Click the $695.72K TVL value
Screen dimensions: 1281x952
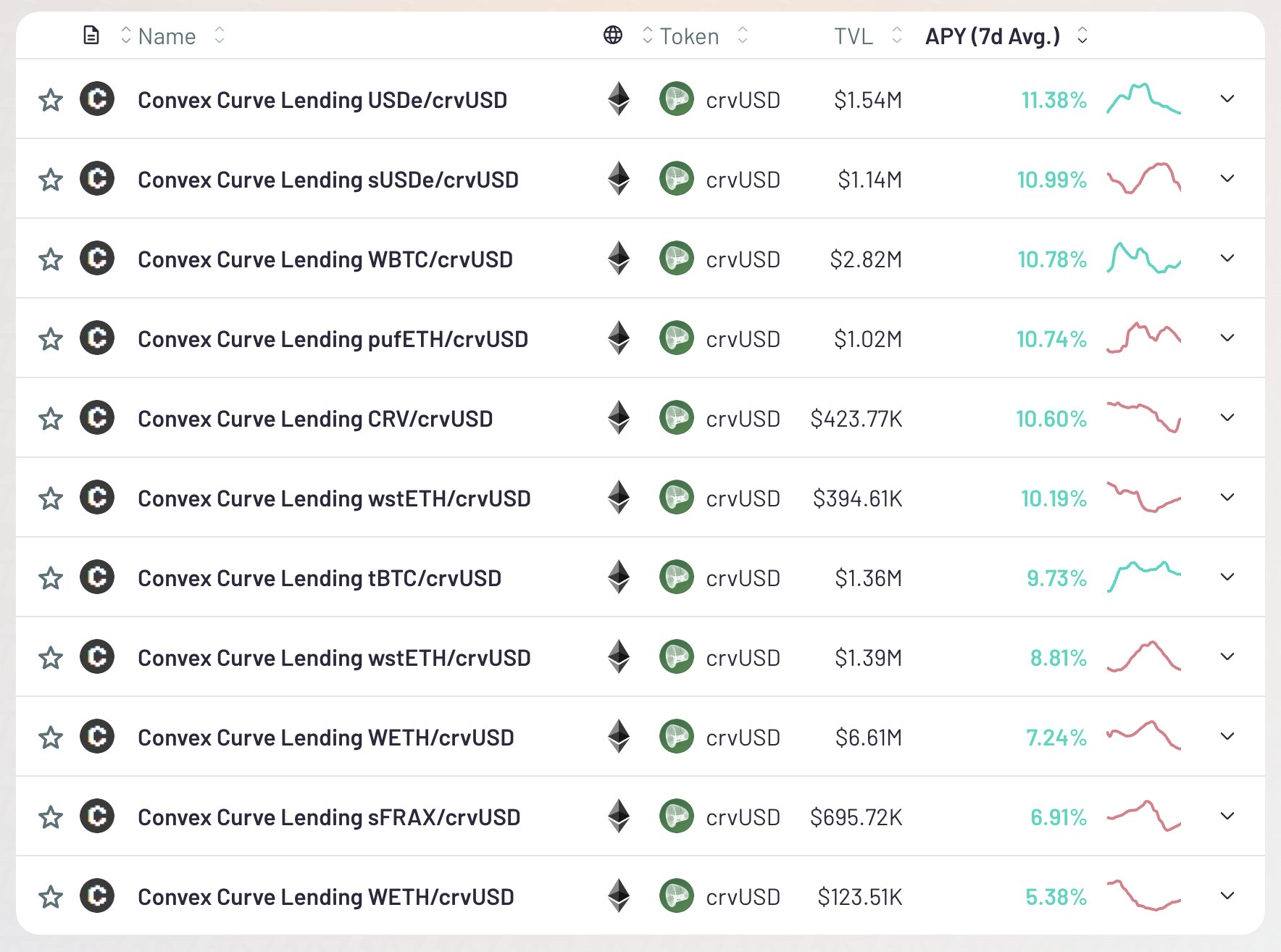click(x=856, y=817)
